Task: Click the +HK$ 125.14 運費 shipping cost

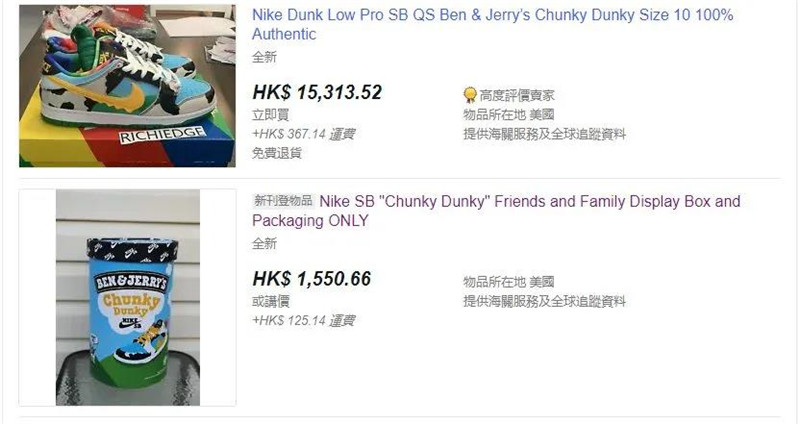Action: [304, 320]
